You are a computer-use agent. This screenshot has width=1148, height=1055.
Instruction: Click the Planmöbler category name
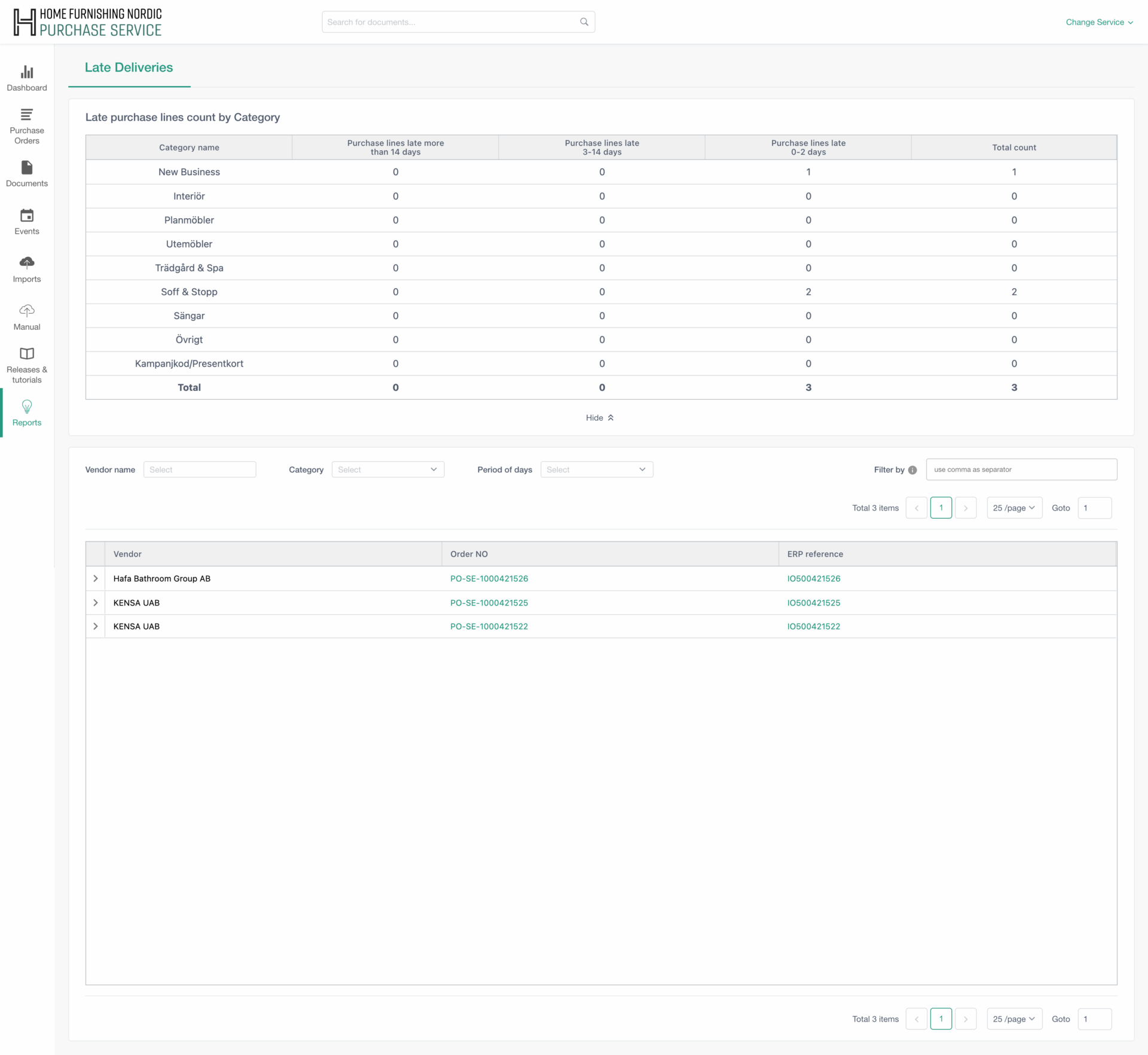[189, 220]
